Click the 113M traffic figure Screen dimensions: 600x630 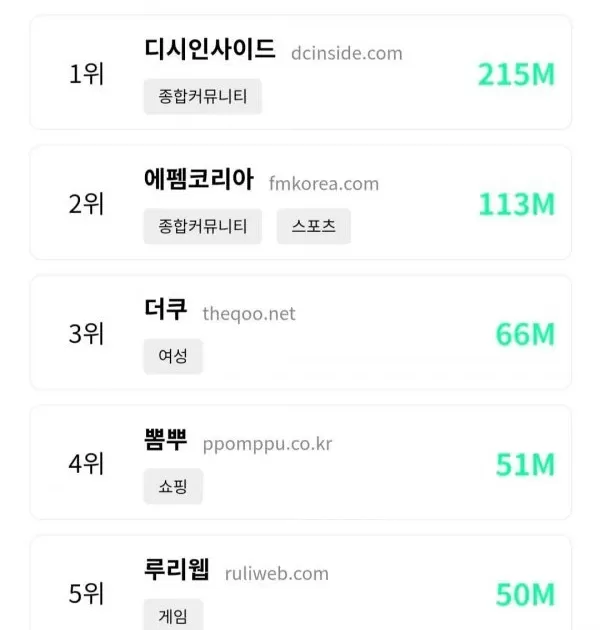click(517, 205)
